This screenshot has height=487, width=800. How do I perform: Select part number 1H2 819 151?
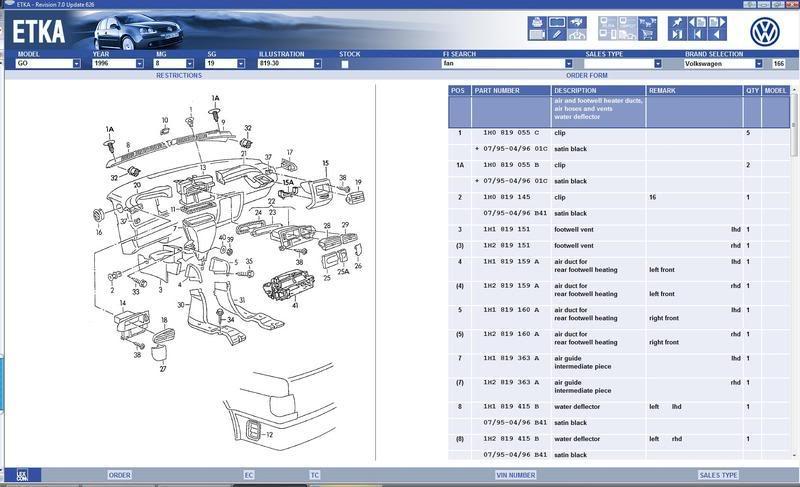coord(507,245)
